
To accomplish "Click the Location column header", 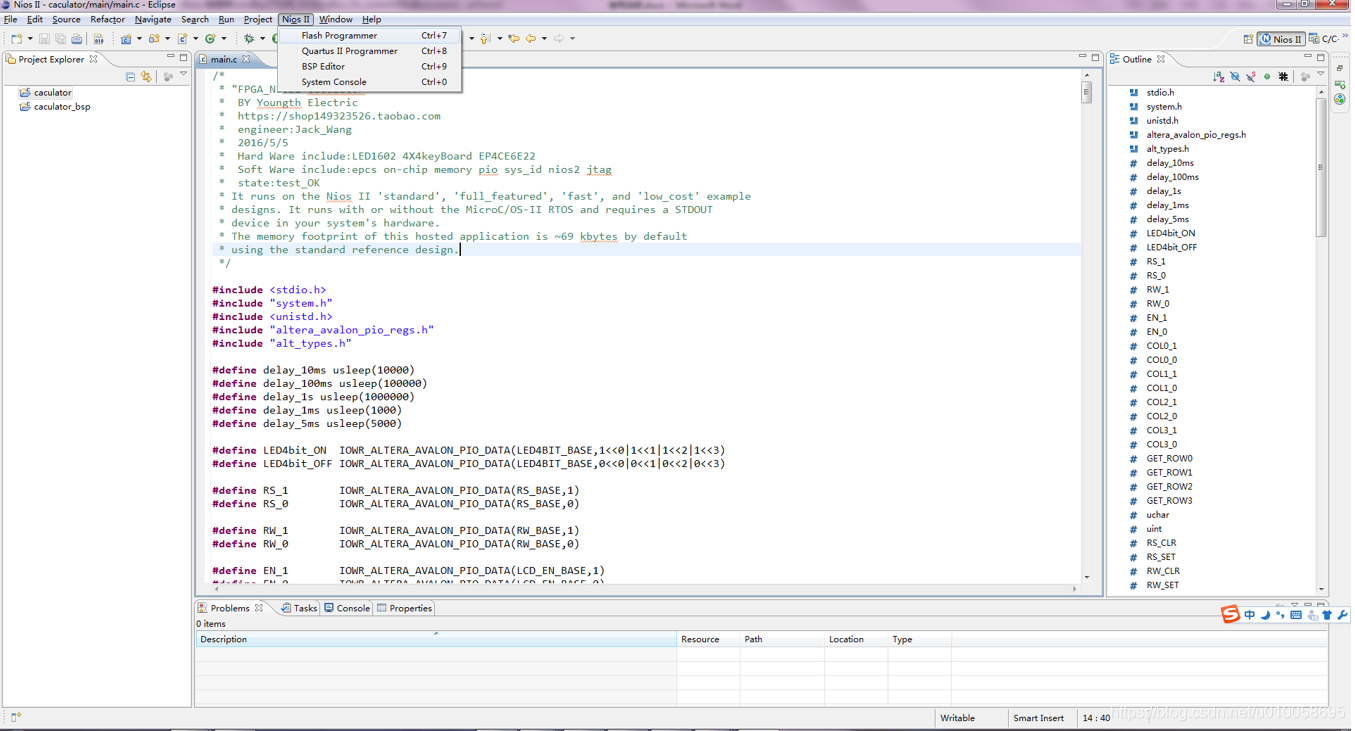I will coord(855,639).
